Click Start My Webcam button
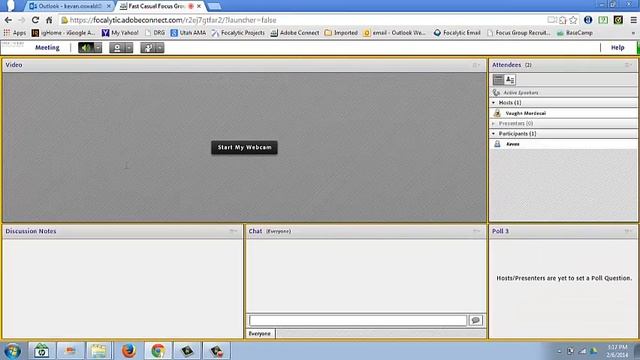The height and width of the screenshot is (360, 640). (x=244, y=147)
